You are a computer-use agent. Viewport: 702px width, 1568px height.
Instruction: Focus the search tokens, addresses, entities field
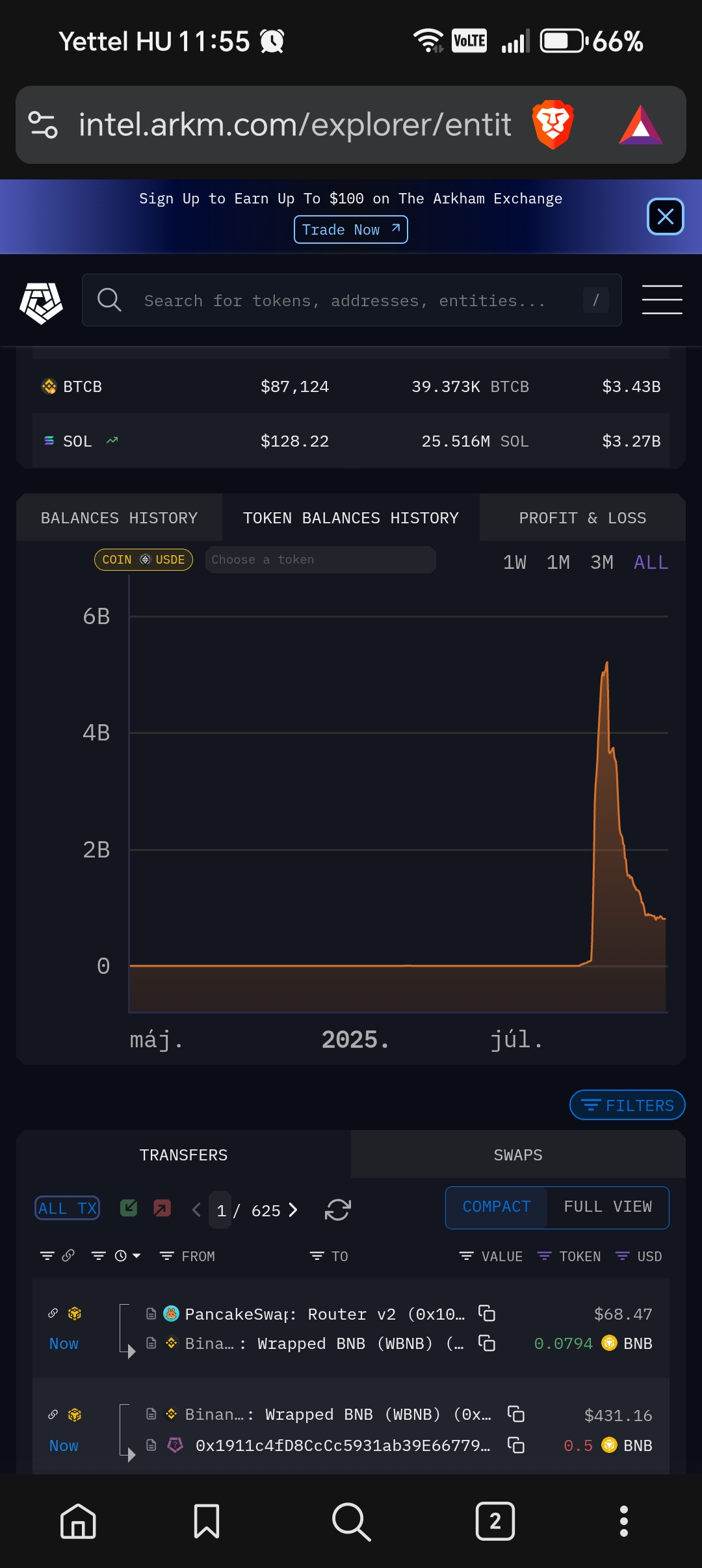(352, 300)
